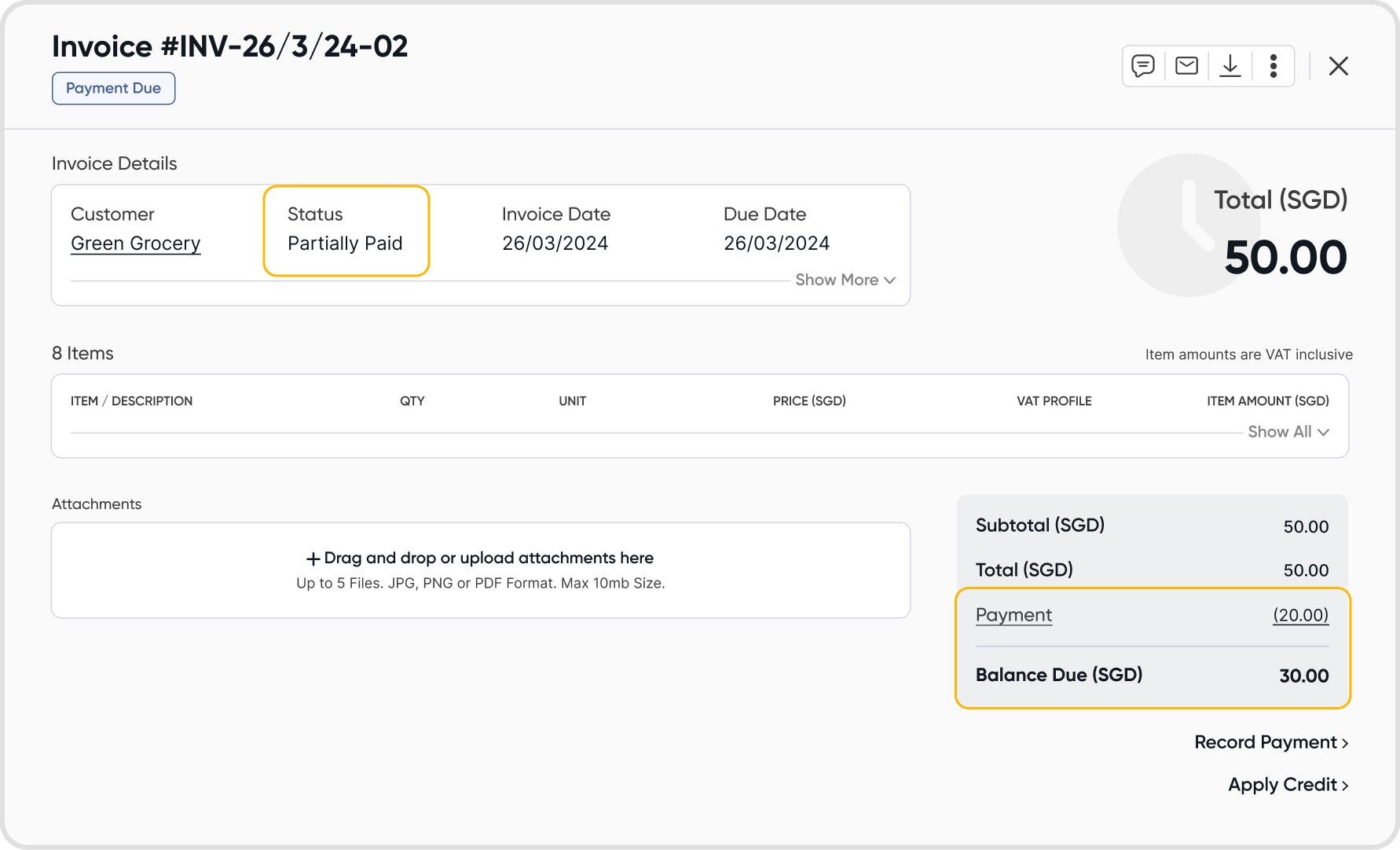Expand Show All in the items table
1400x850 pixels.
[1288, 432]
